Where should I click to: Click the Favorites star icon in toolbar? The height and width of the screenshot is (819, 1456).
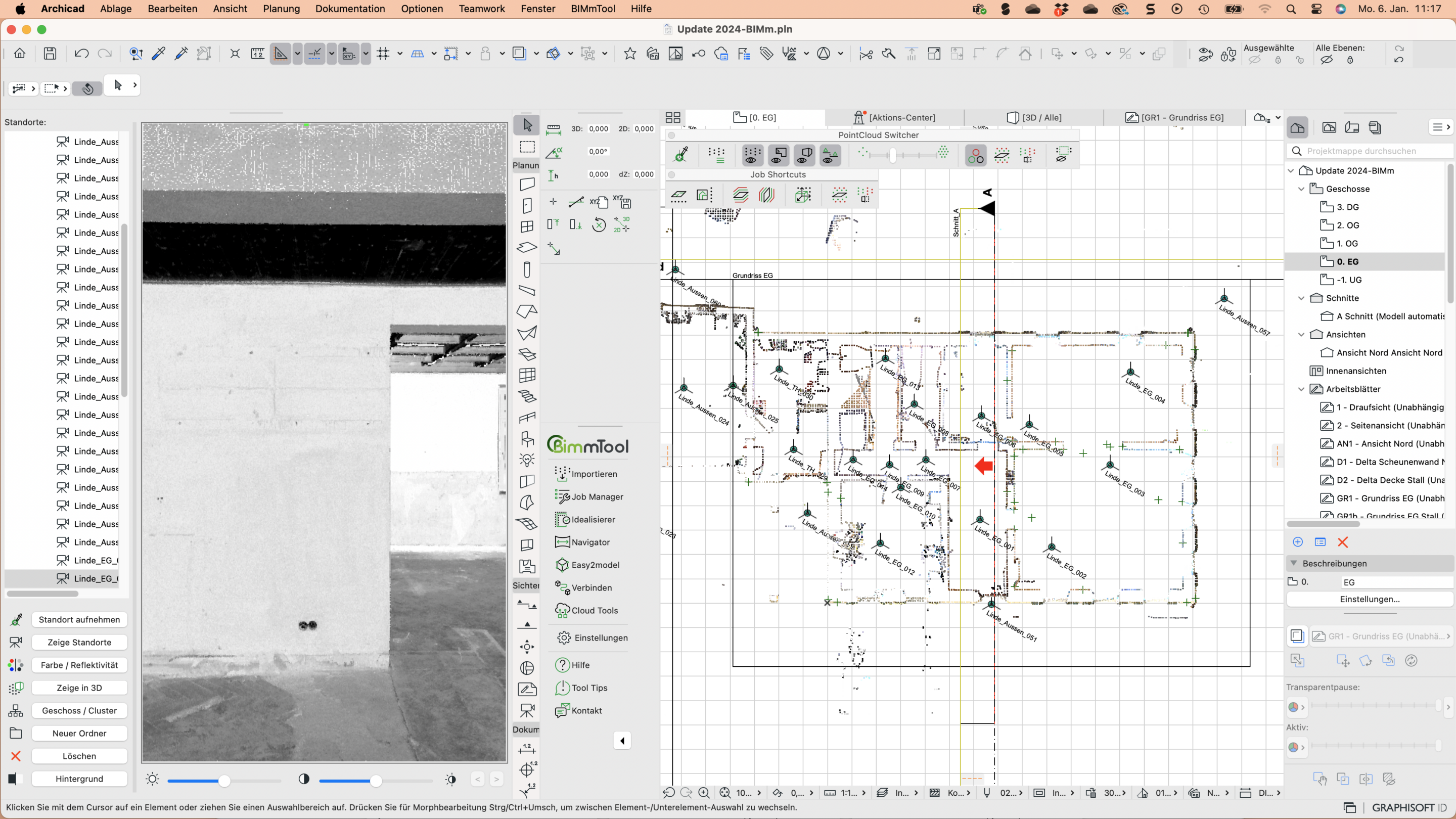(629, 54)
